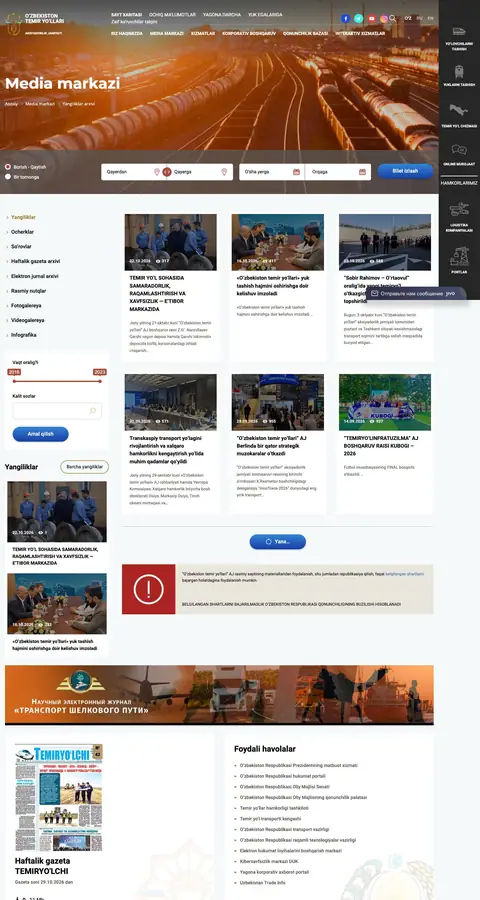Expand Elektron jurnal arxivi item
This screenshot has height=900, width=480.
[34, 276]
